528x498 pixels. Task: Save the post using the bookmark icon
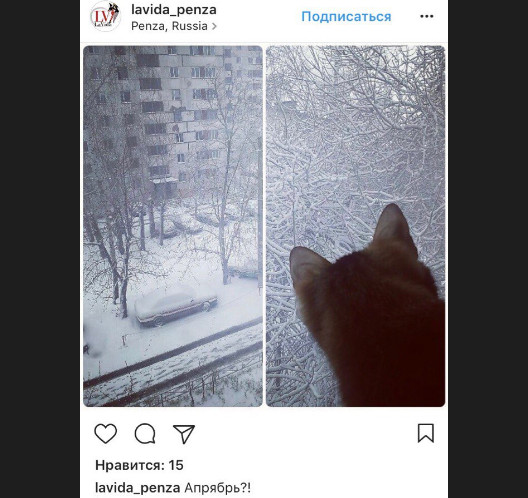426,433
